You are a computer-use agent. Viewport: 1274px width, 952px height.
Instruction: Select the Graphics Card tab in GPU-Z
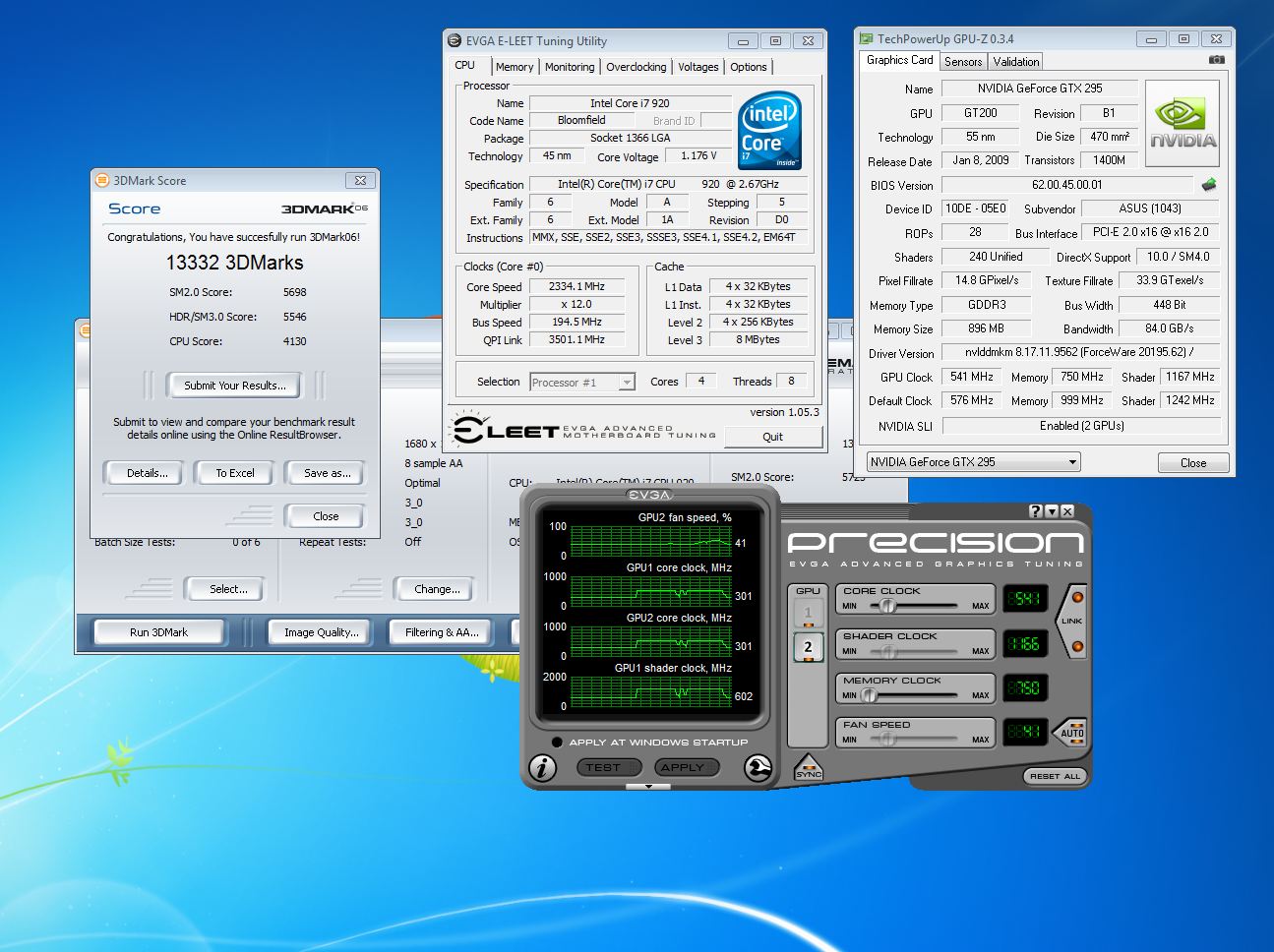coord(899,60)
